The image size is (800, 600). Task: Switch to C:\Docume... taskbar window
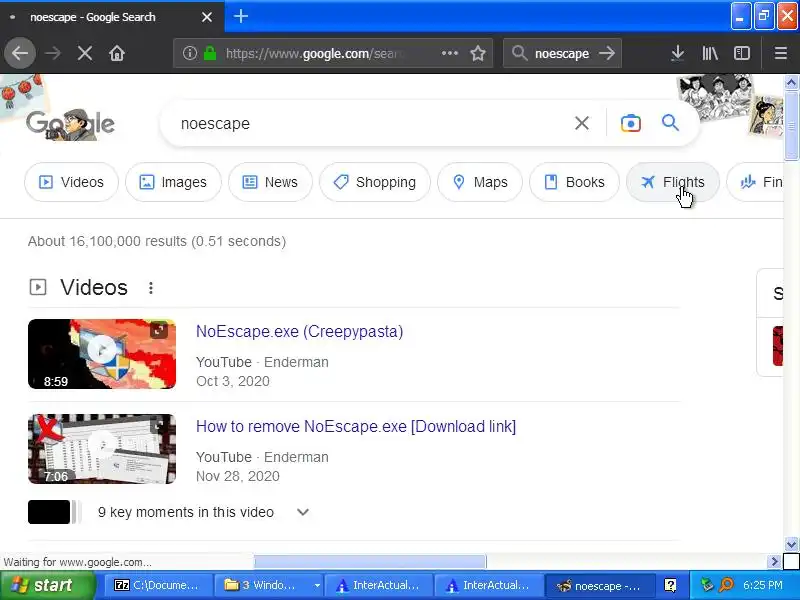click(159, 585)
